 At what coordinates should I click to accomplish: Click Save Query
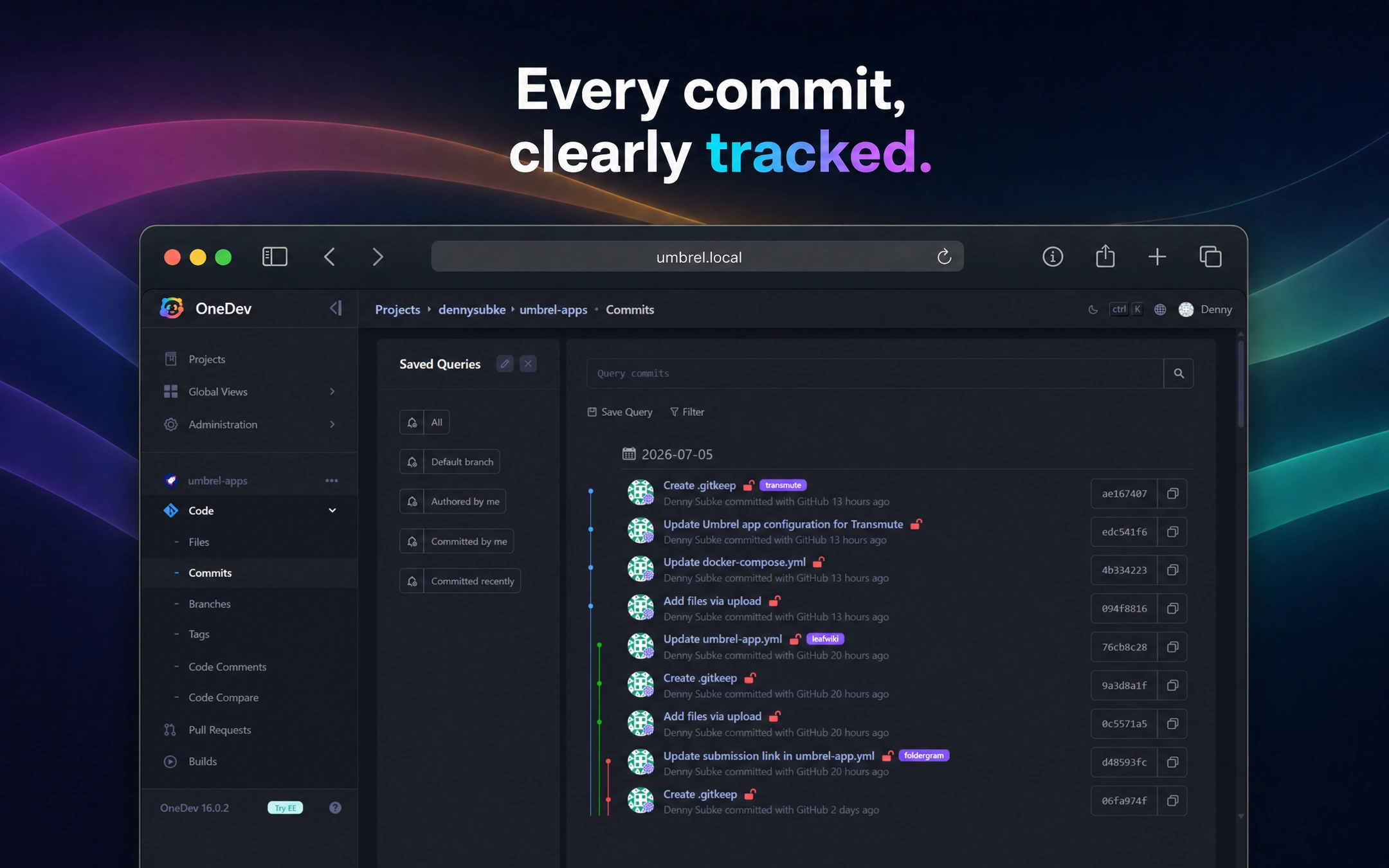coord(620,411)
